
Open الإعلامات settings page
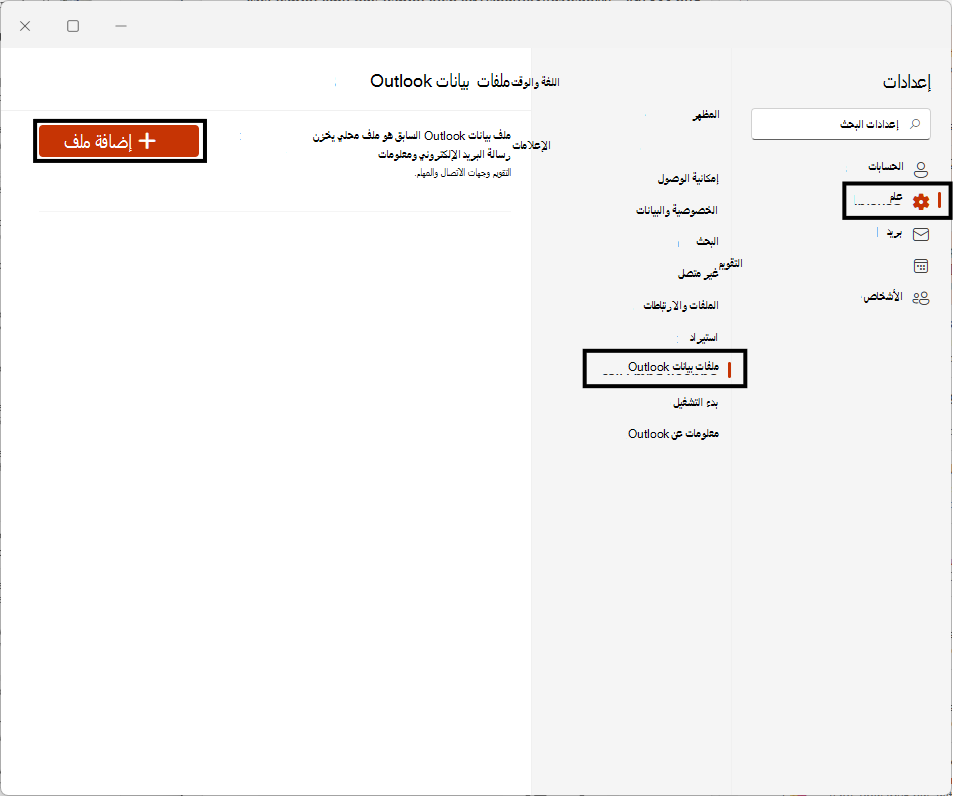point(531,145)
